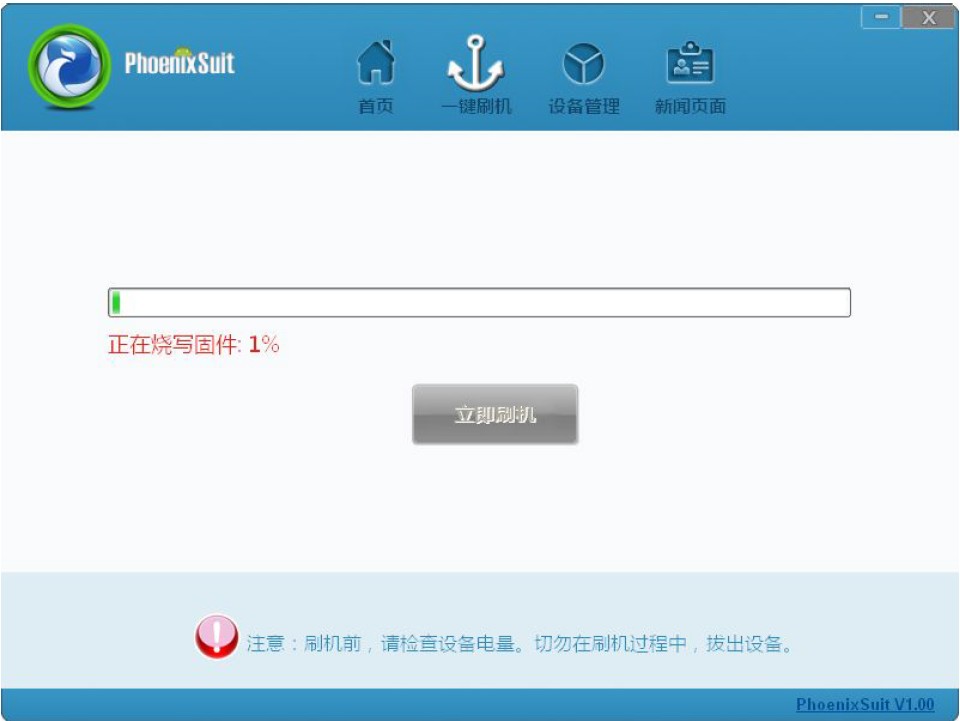This screenshot has width=960, height=721.
Task: Go to the 设备管理 tab label
Action: pyautogui.click(x=583, y=106)
